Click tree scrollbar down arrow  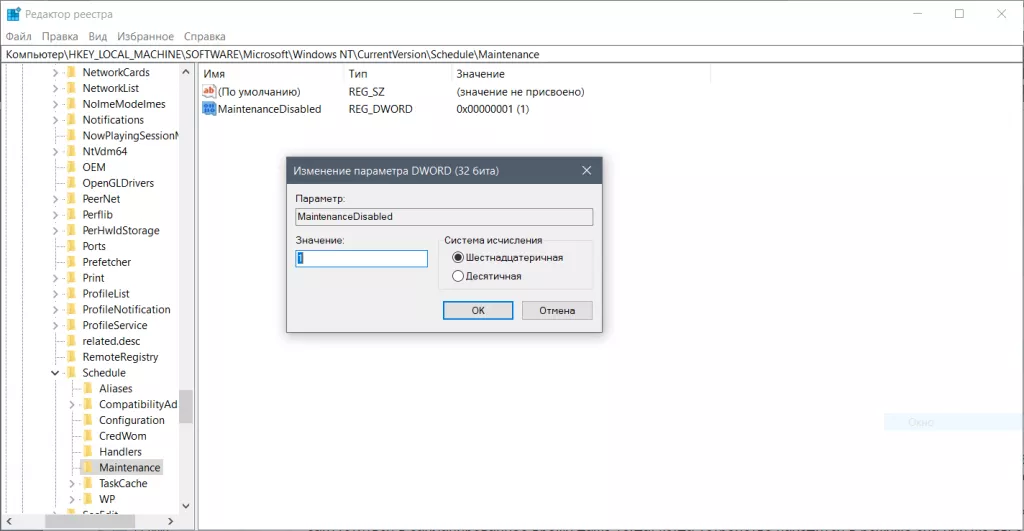186,506
